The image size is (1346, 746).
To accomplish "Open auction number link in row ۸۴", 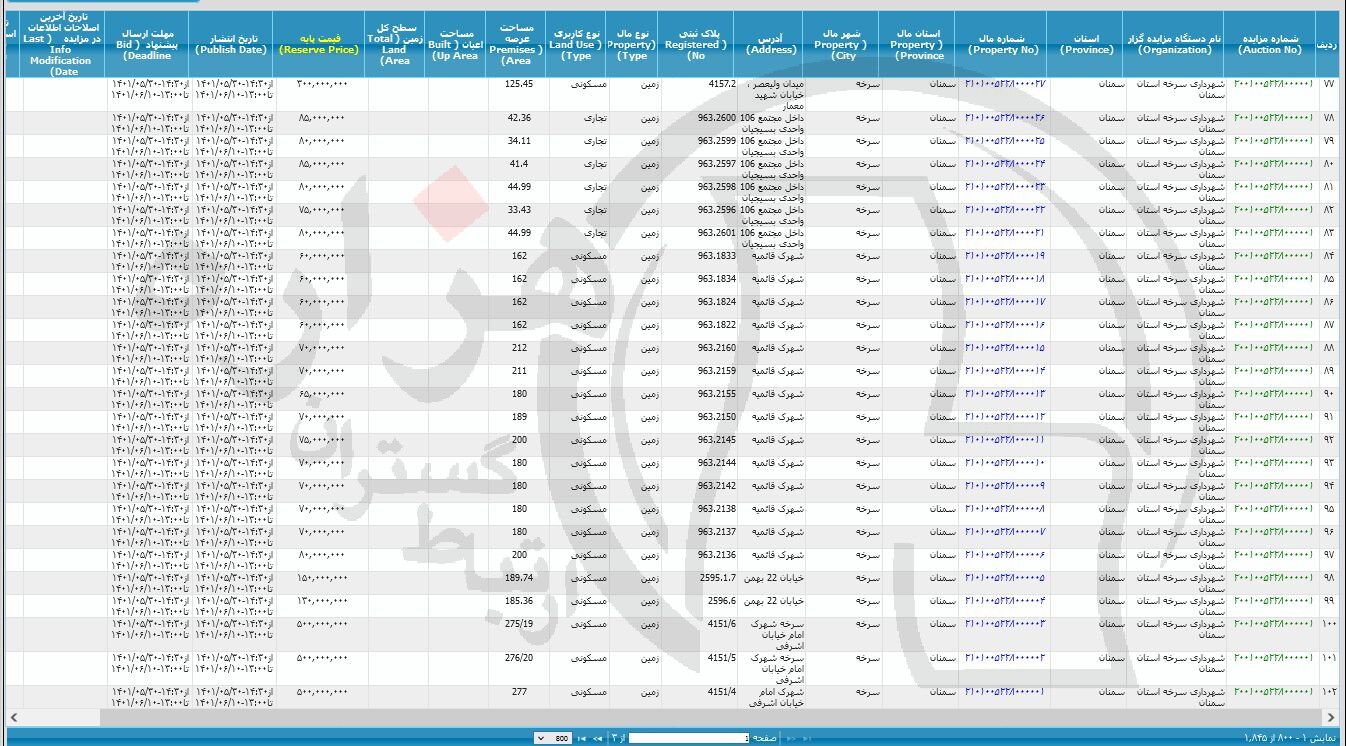I will coord(1273,256).
